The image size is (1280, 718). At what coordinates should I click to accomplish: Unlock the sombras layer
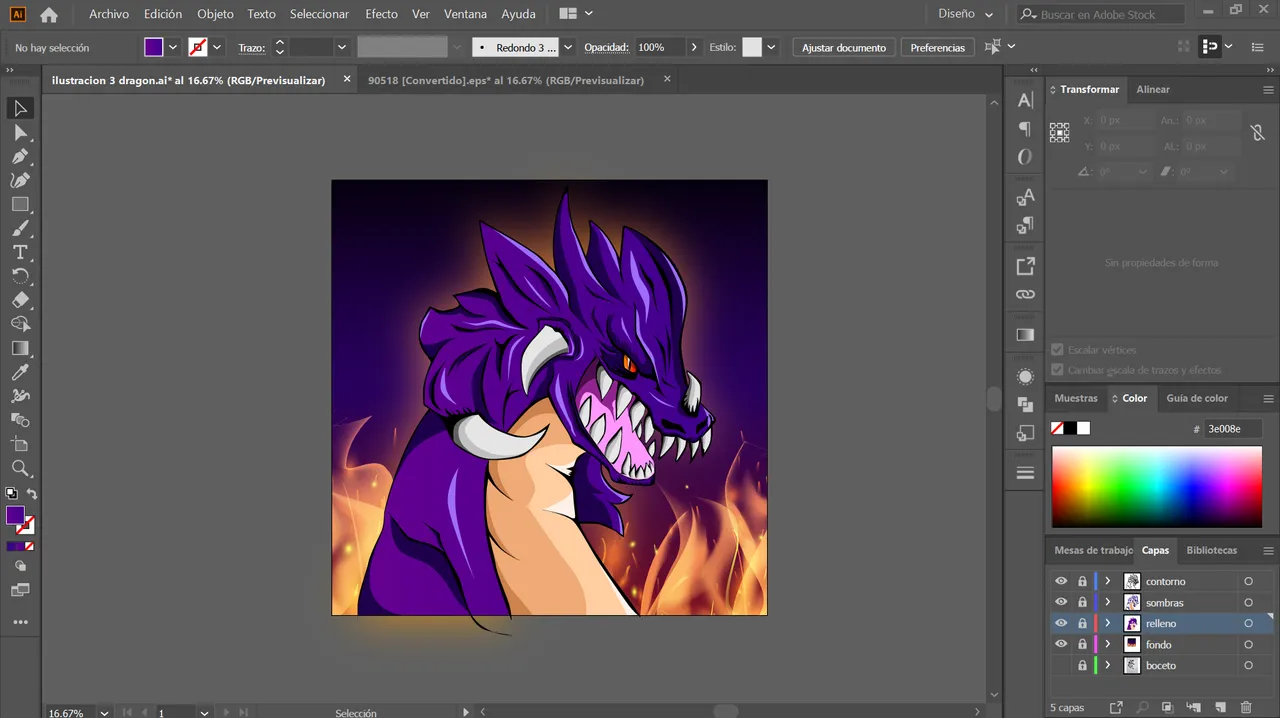[1082, 602]
